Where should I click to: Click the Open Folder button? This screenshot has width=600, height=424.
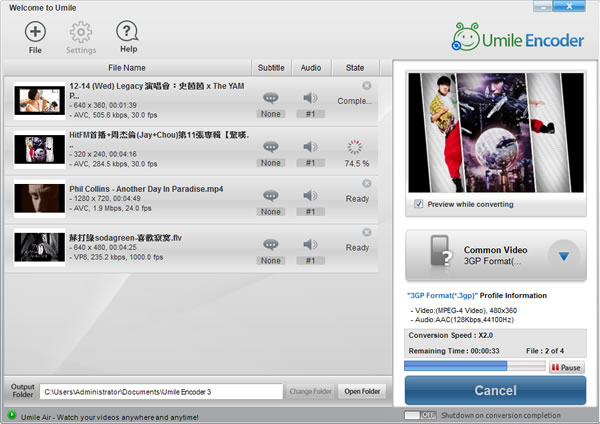tap(363, 391)
